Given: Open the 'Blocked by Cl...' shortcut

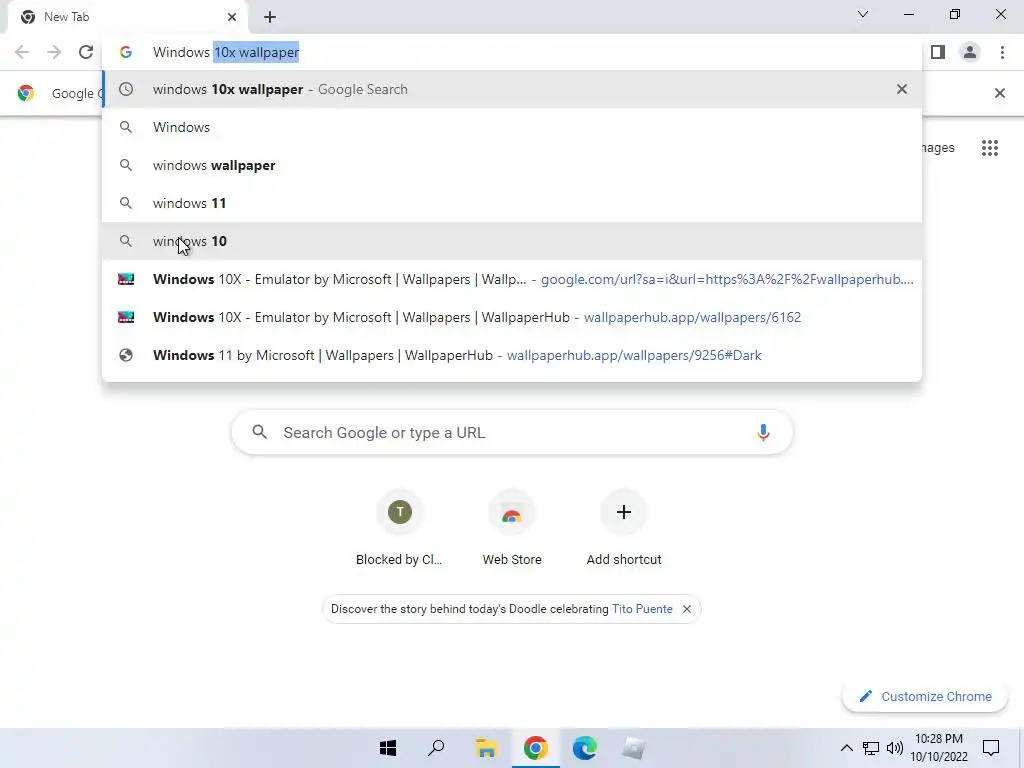Looking at the screenshot, I should point(400,530).
